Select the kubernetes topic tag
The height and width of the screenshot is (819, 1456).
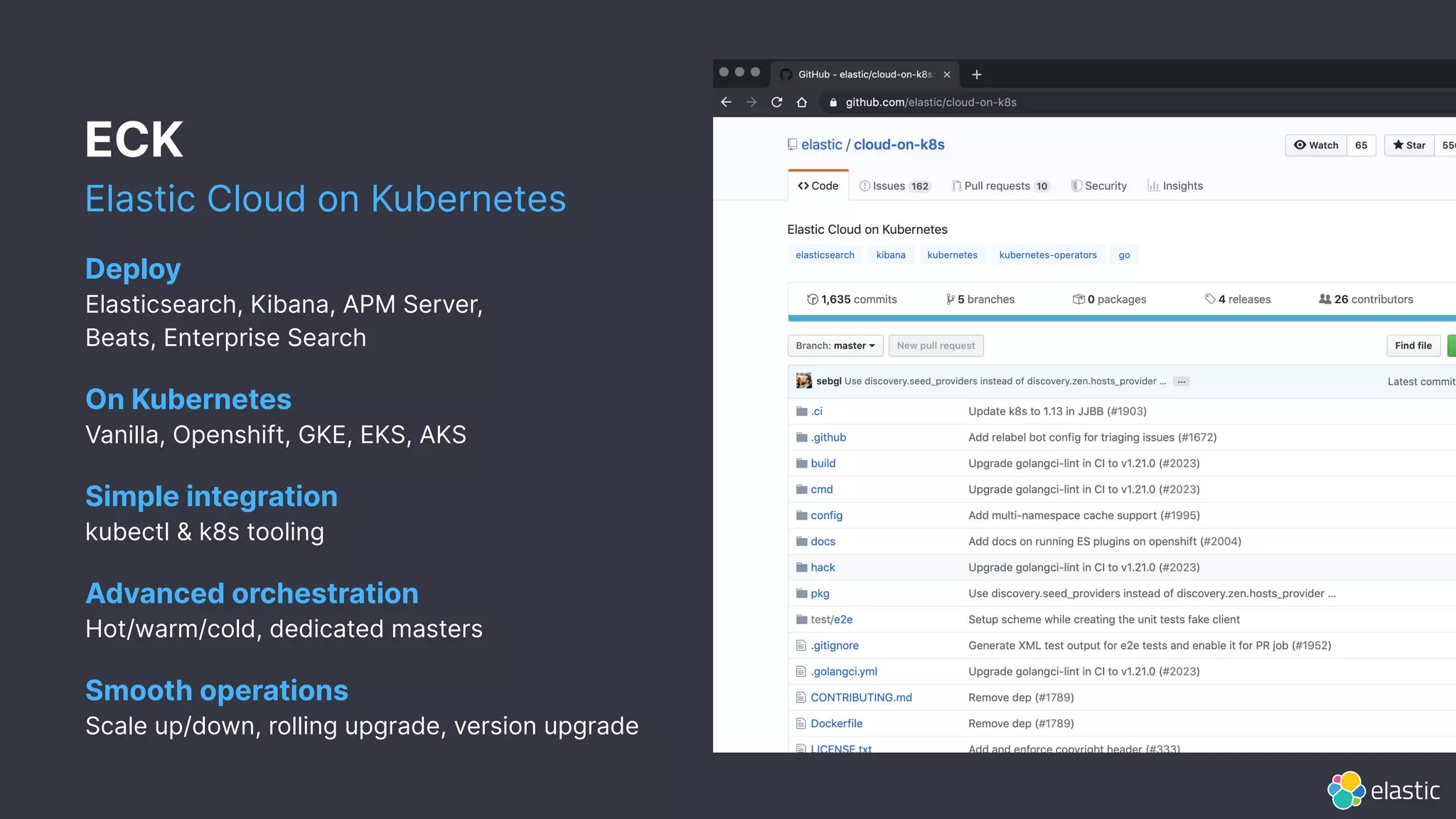coord(952,255)
